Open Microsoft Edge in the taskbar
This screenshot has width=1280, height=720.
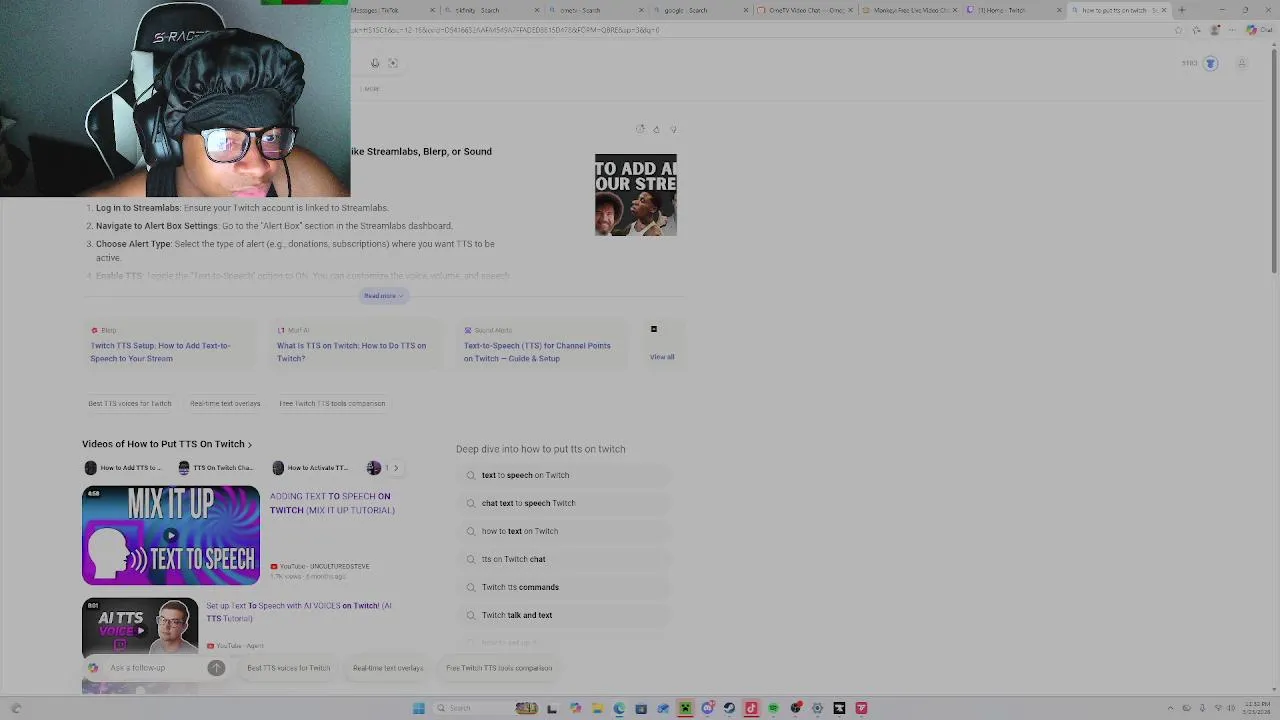click(619, 708)
